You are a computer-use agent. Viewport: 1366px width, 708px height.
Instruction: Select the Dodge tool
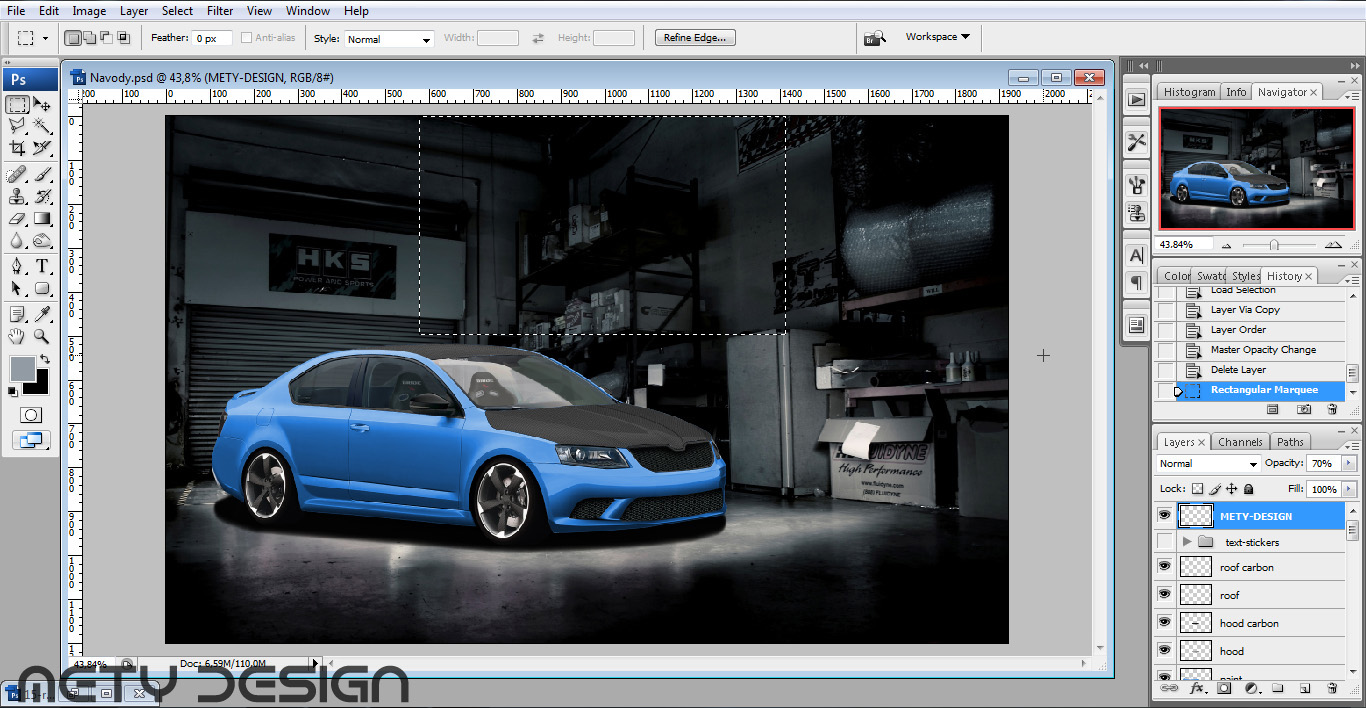(42, 241)
